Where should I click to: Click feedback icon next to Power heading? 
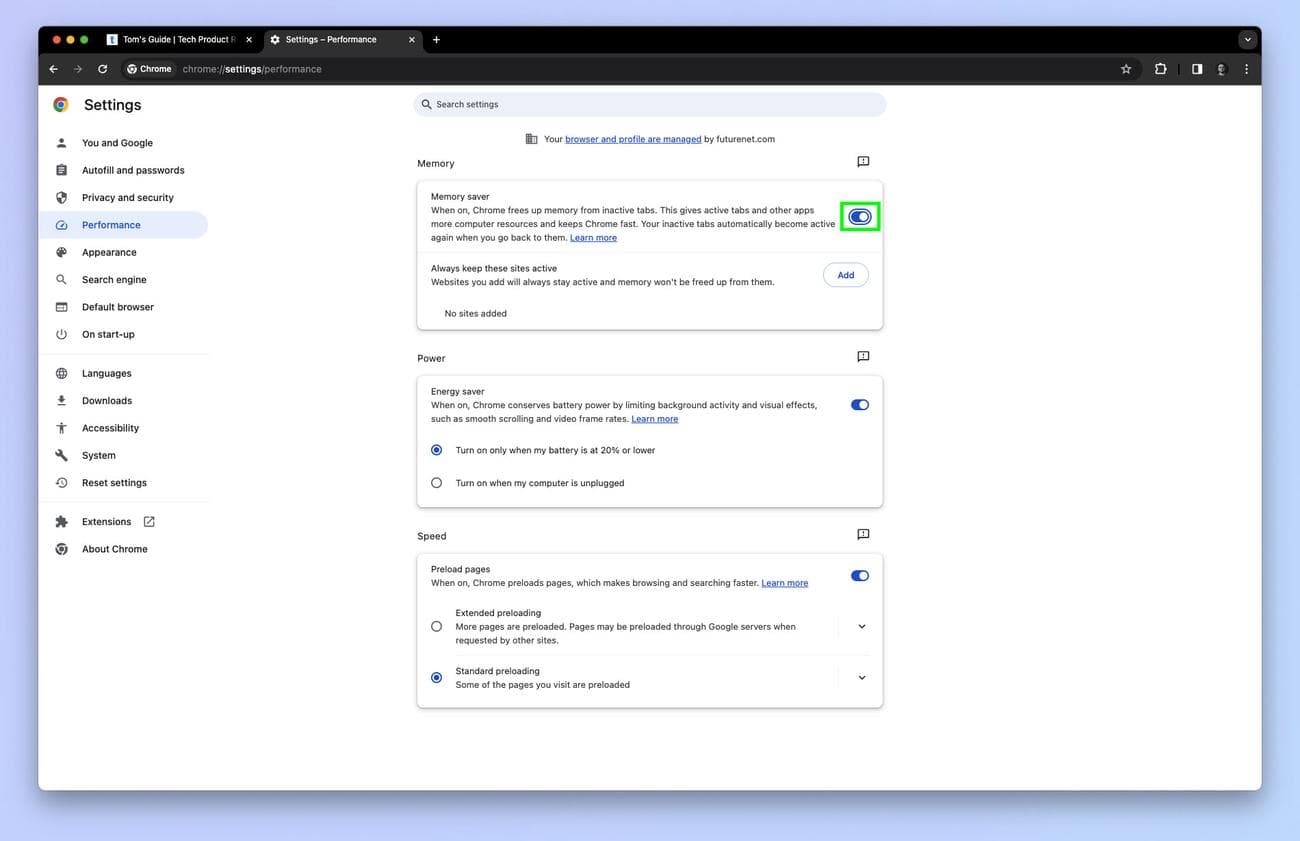click(863, 357)
